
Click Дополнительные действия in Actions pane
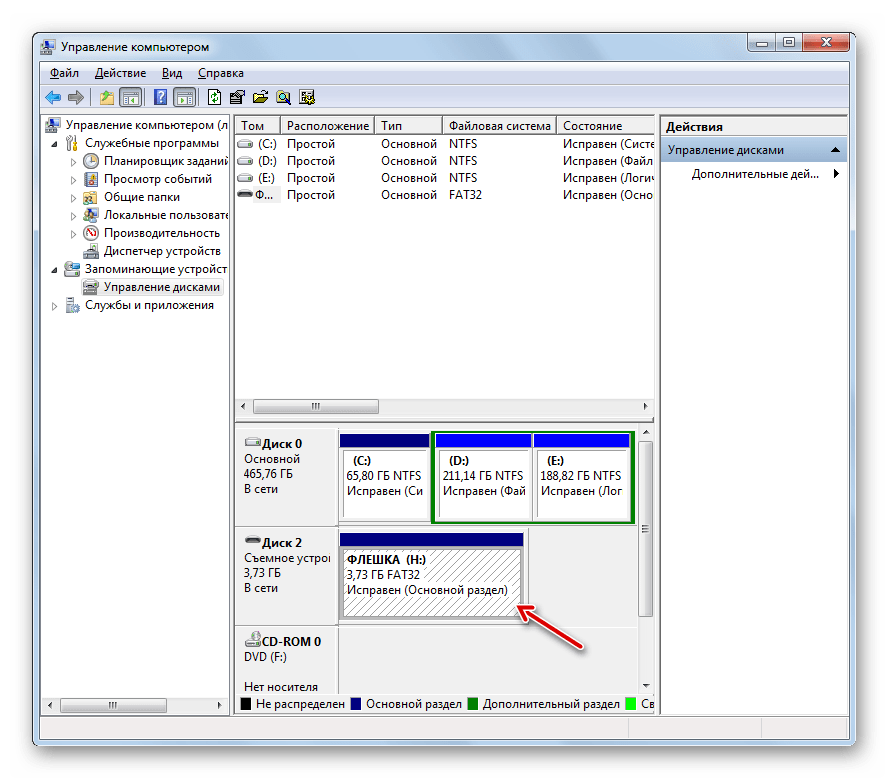[755, 174]
